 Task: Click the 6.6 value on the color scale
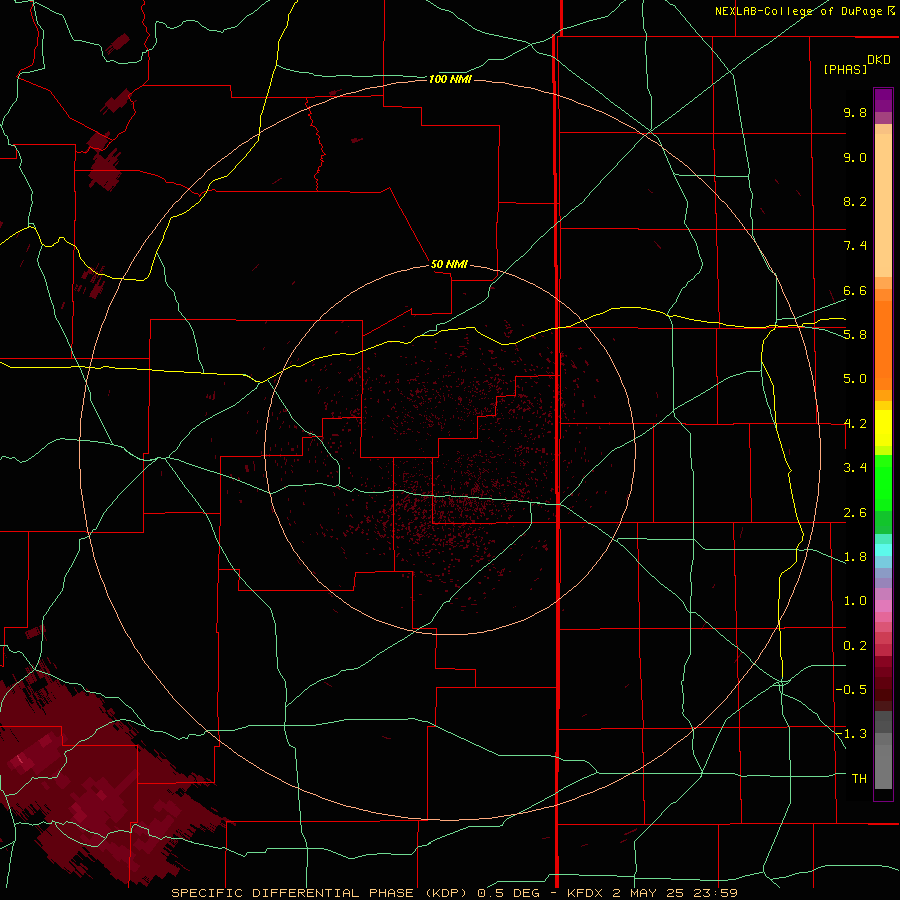(855, 290)
